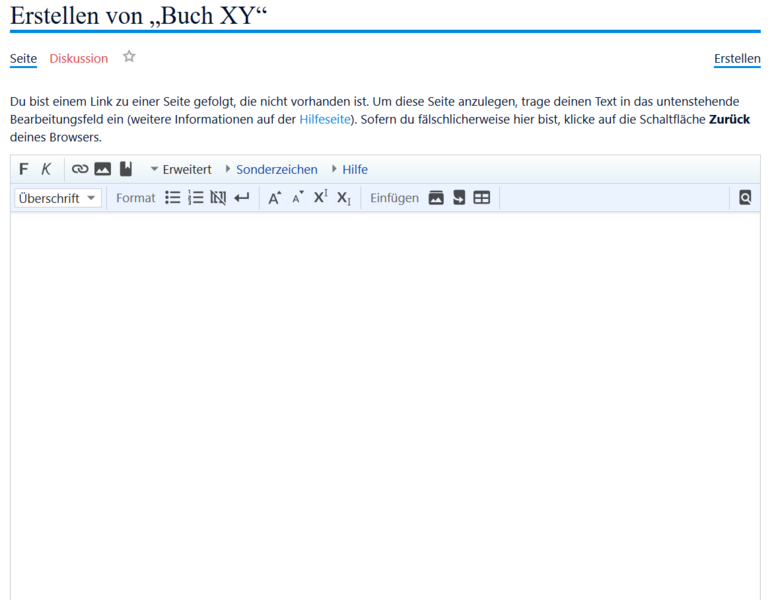The height and width of the screenshot is (600, 774).
Task: Insert a numbered list
Action: coord(196,198)
